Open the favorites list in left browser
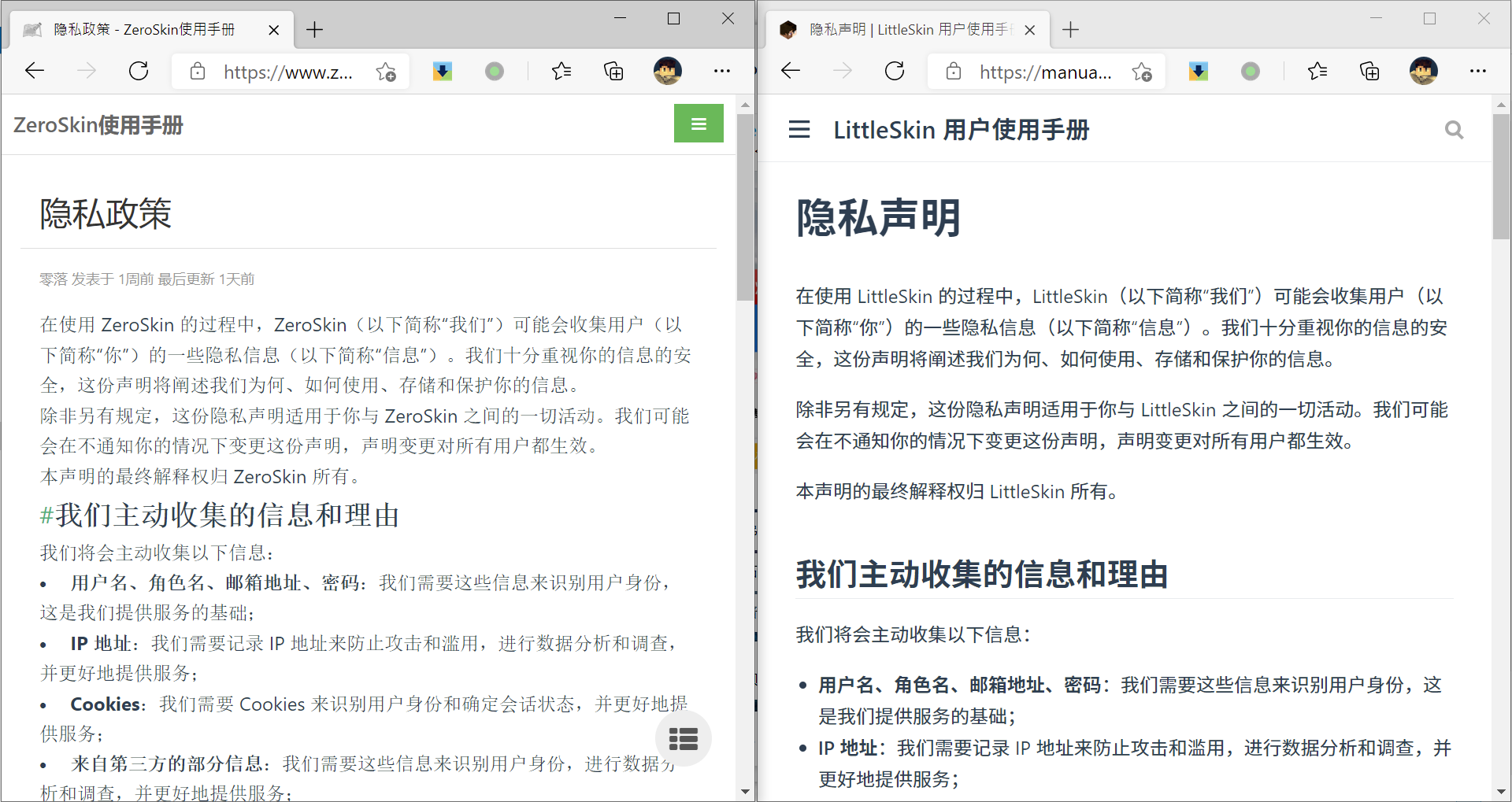 (x=561, y=72)
